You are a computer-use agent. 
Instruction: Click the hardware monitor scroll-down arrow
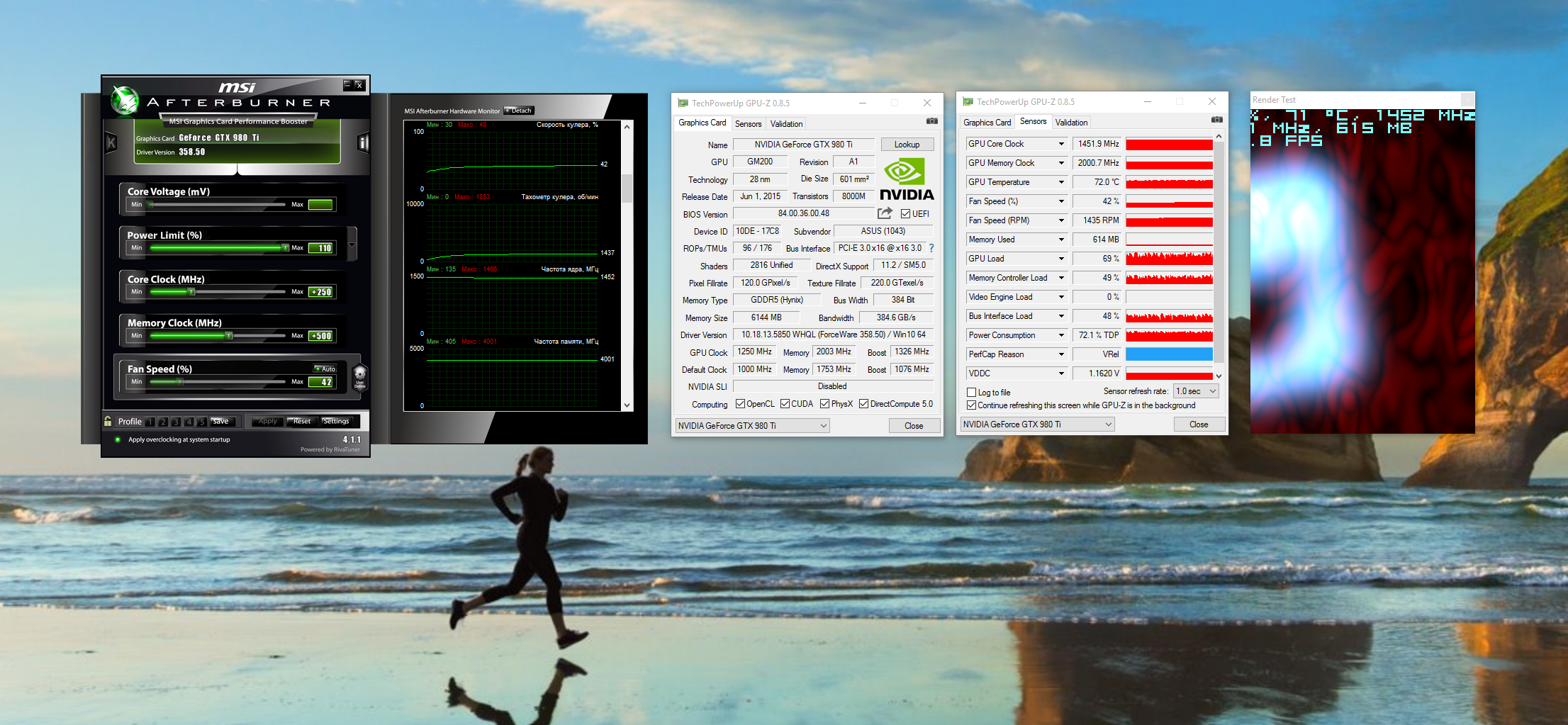pos(627,405)
